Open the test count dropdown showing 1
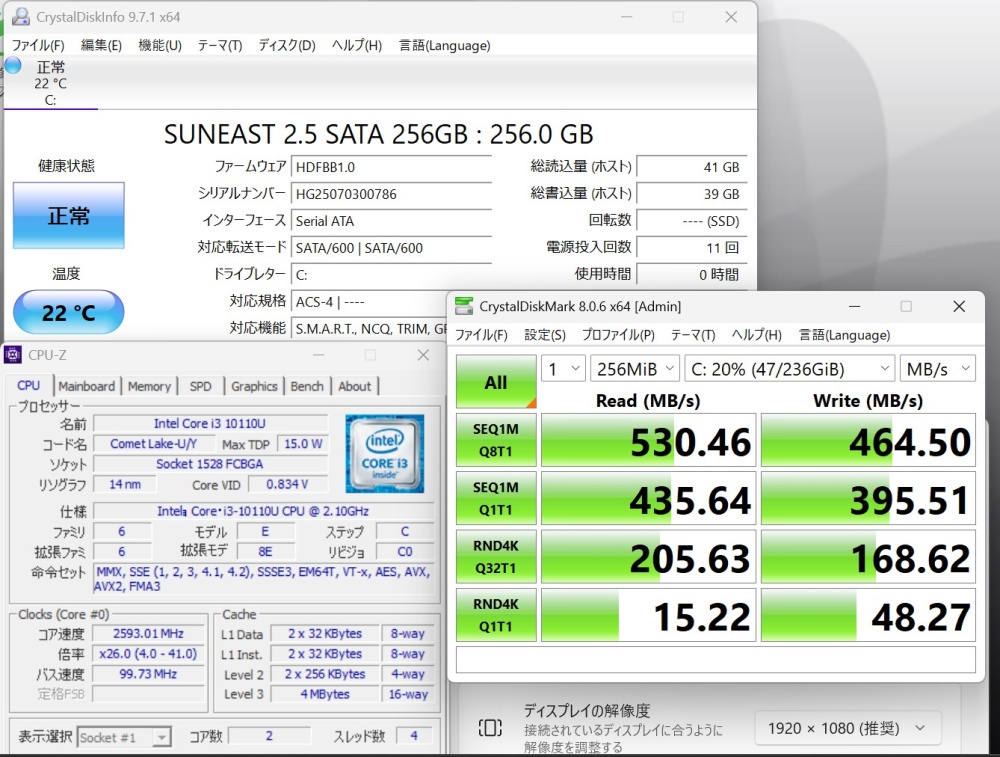This screenshot has height=757, width=1000. pos(563,369)
